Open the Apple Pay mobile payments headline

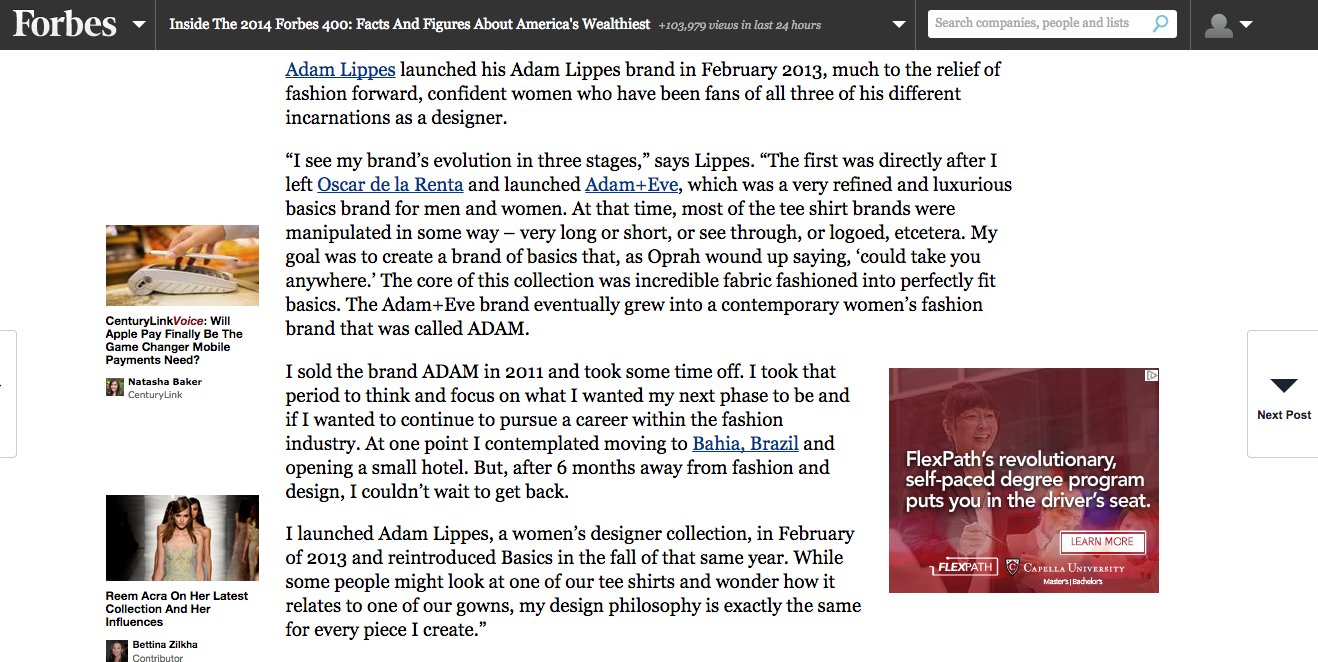point(174,341)
